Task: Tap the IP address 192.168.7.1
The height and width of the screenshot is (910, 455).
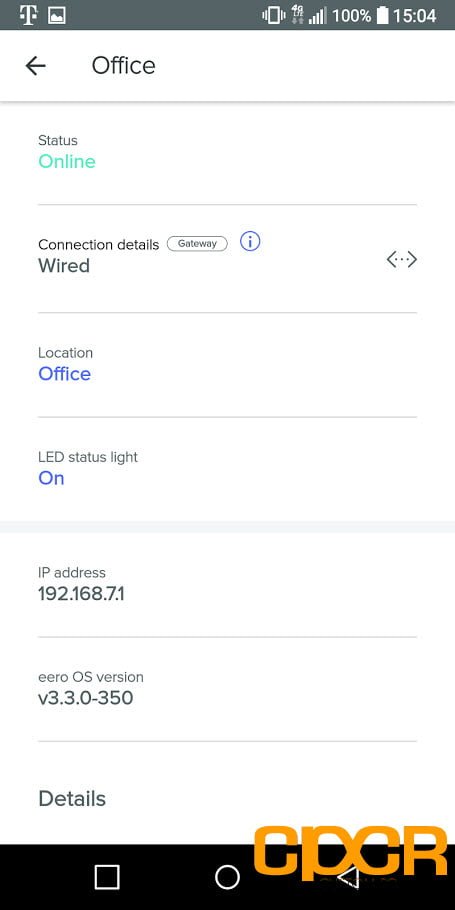Action: tap(81, 594)
